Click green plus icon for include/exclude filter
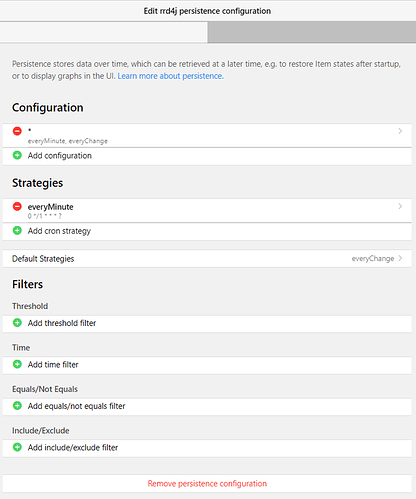Screen dimensions: 416x499 [17, 447]
